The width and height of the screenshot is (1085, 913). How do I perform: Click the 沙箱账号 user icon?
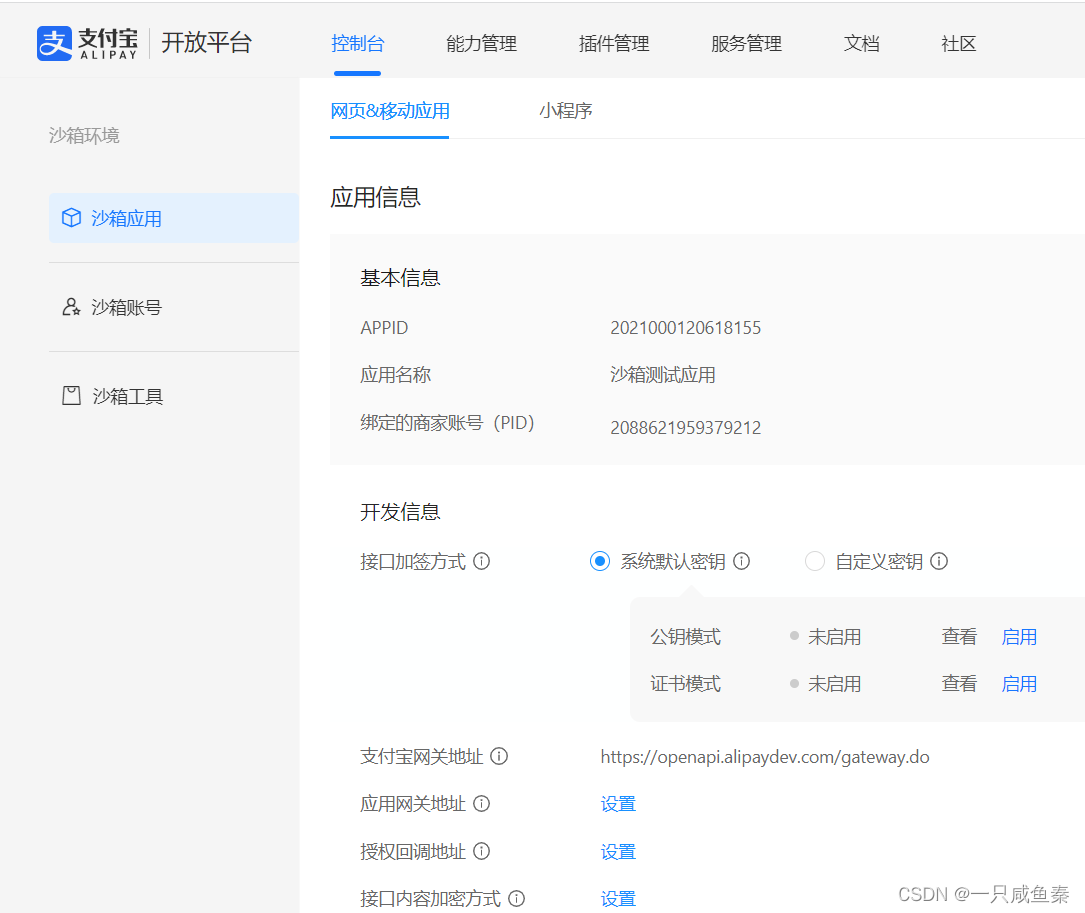[x=71, y=307]
